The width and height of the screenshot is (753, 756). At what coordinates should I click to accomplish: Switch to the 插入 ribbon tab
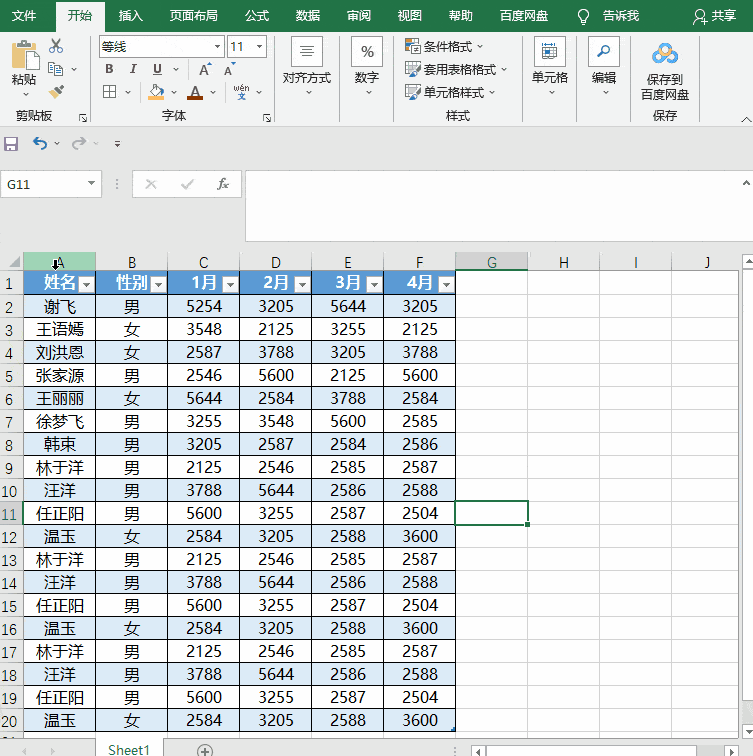click(130, 16)
